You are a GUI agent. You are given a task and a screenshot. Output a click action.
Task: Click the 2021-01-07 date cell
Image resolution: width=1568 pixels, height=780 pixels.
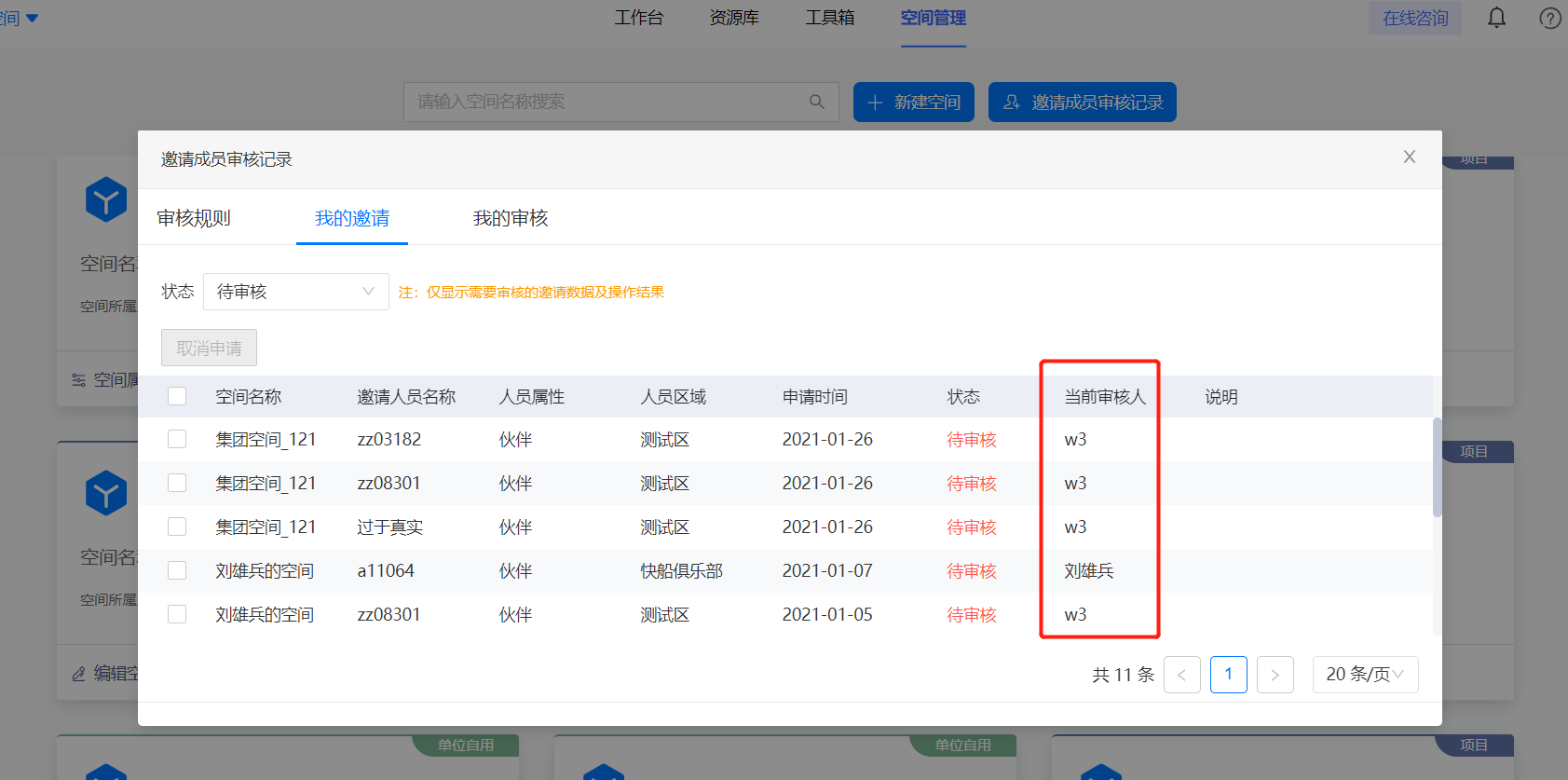pos(827,570)
